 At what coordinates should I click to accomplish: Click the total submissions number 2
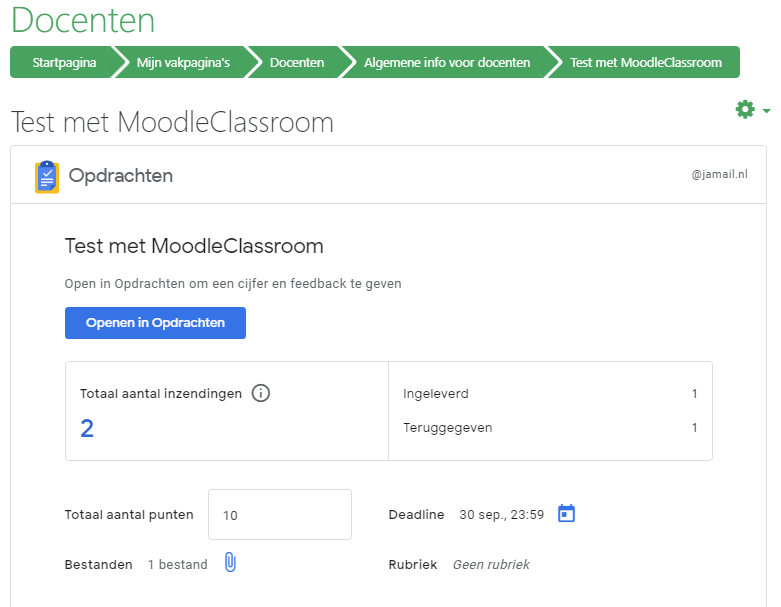tap(87, 428)
